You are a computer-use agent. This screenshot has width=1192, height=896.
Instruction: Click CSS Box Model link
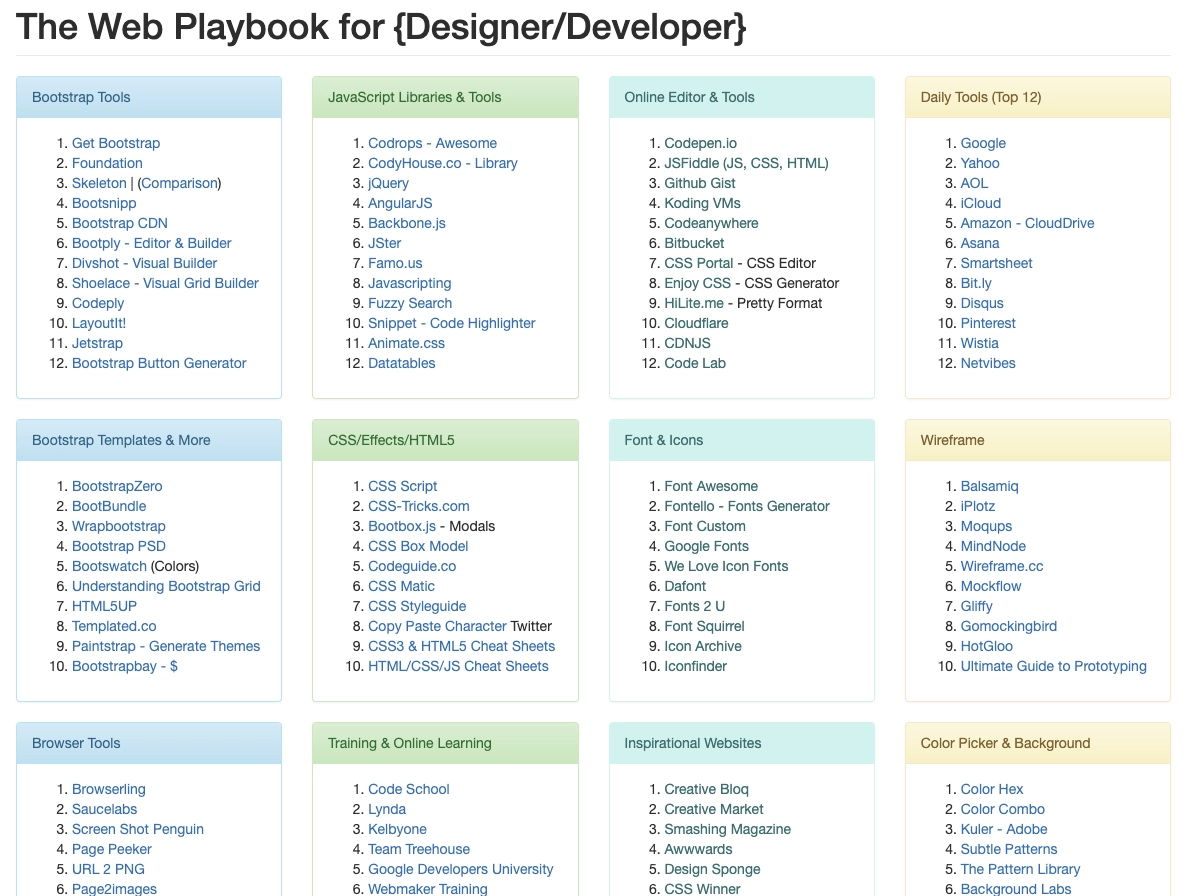coord(417,546)
